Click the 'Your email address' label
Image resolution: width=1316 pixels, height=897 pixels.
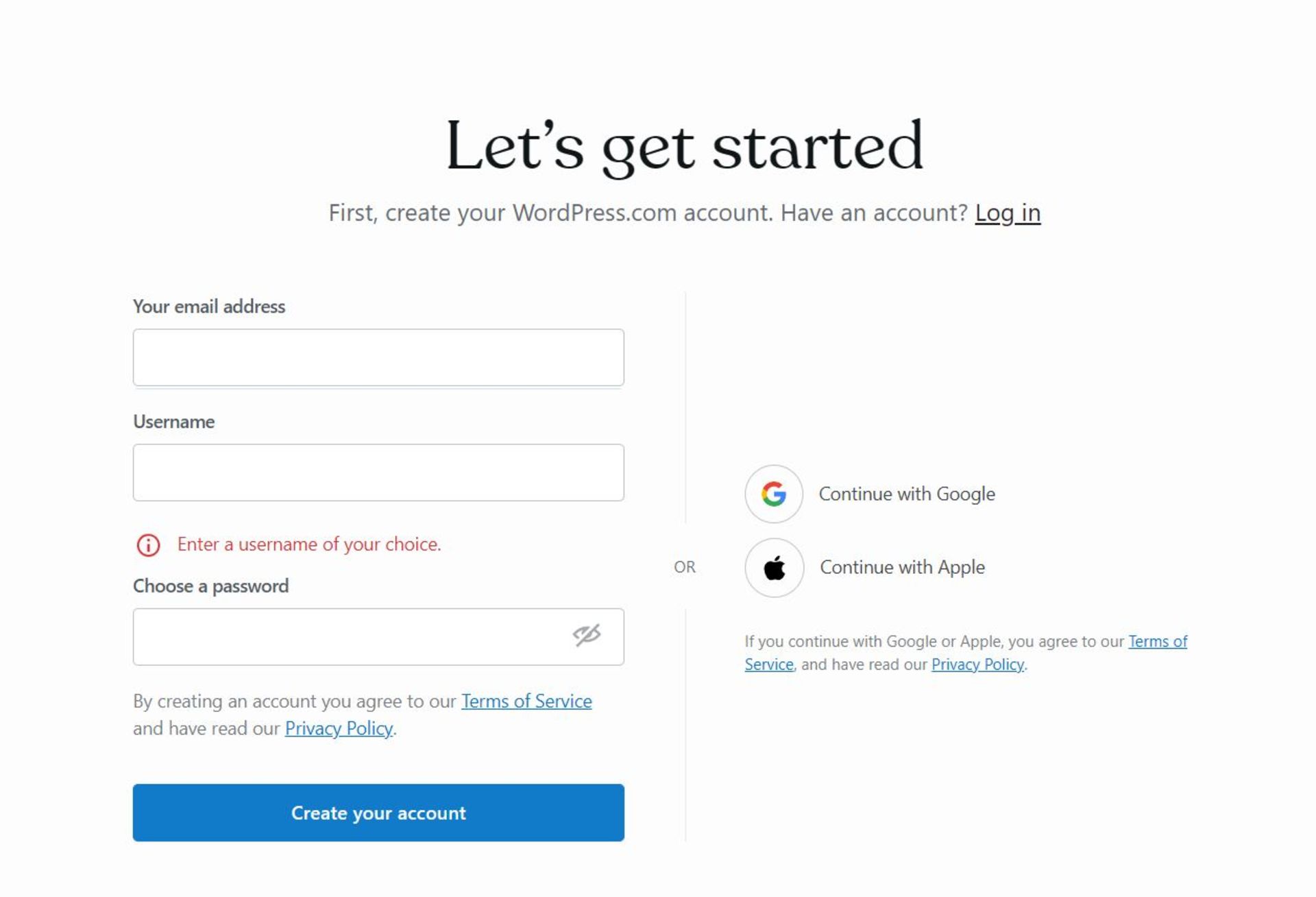[209, 307]
